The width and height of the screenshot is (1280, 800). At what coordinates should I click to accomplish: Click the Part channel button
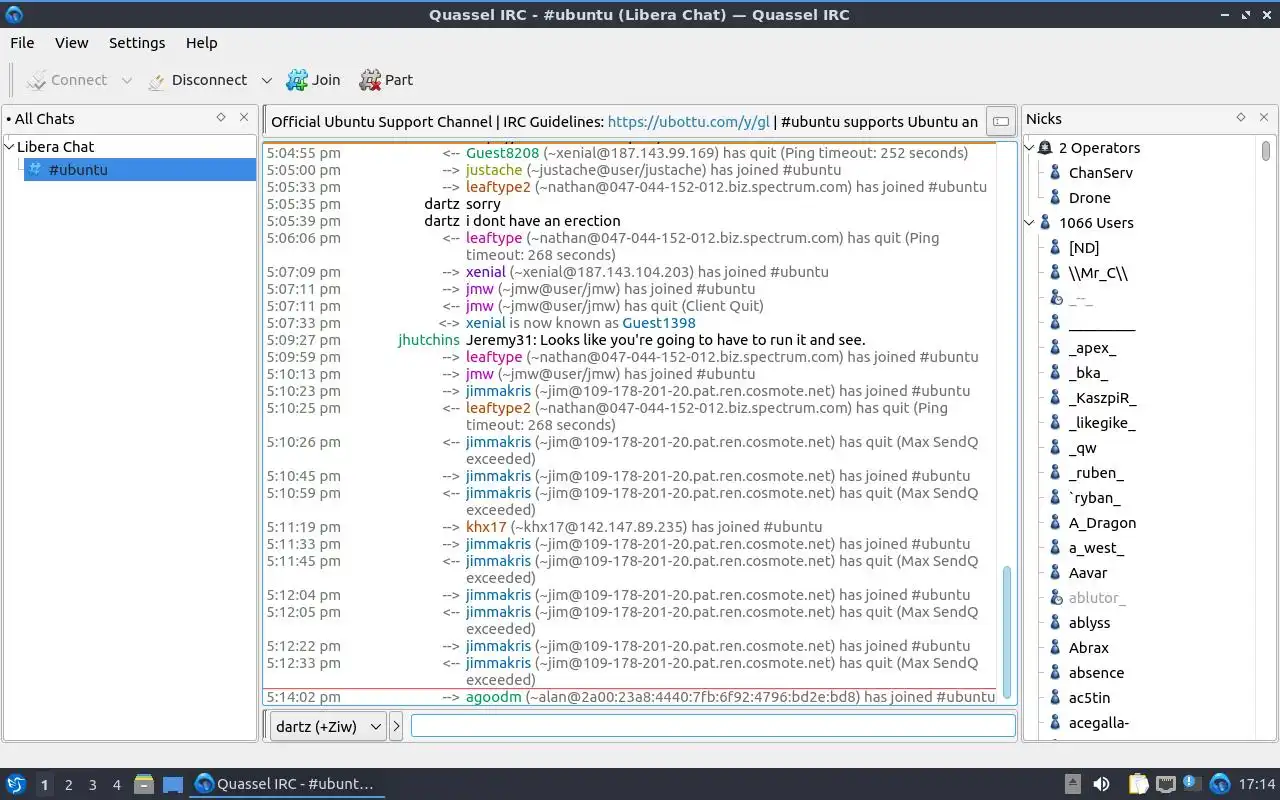coord(386,80)
